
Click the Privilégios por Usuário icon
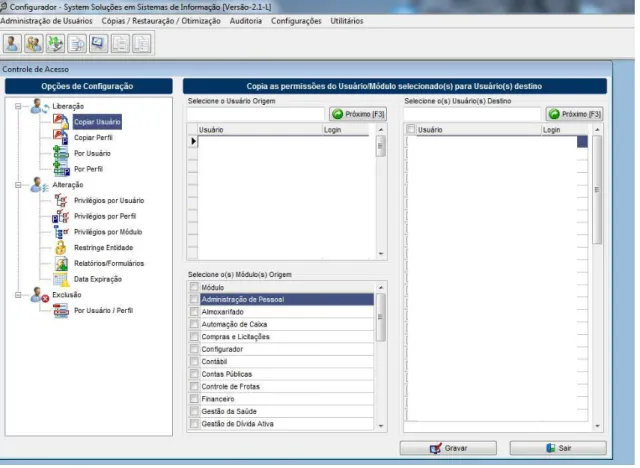61,201
